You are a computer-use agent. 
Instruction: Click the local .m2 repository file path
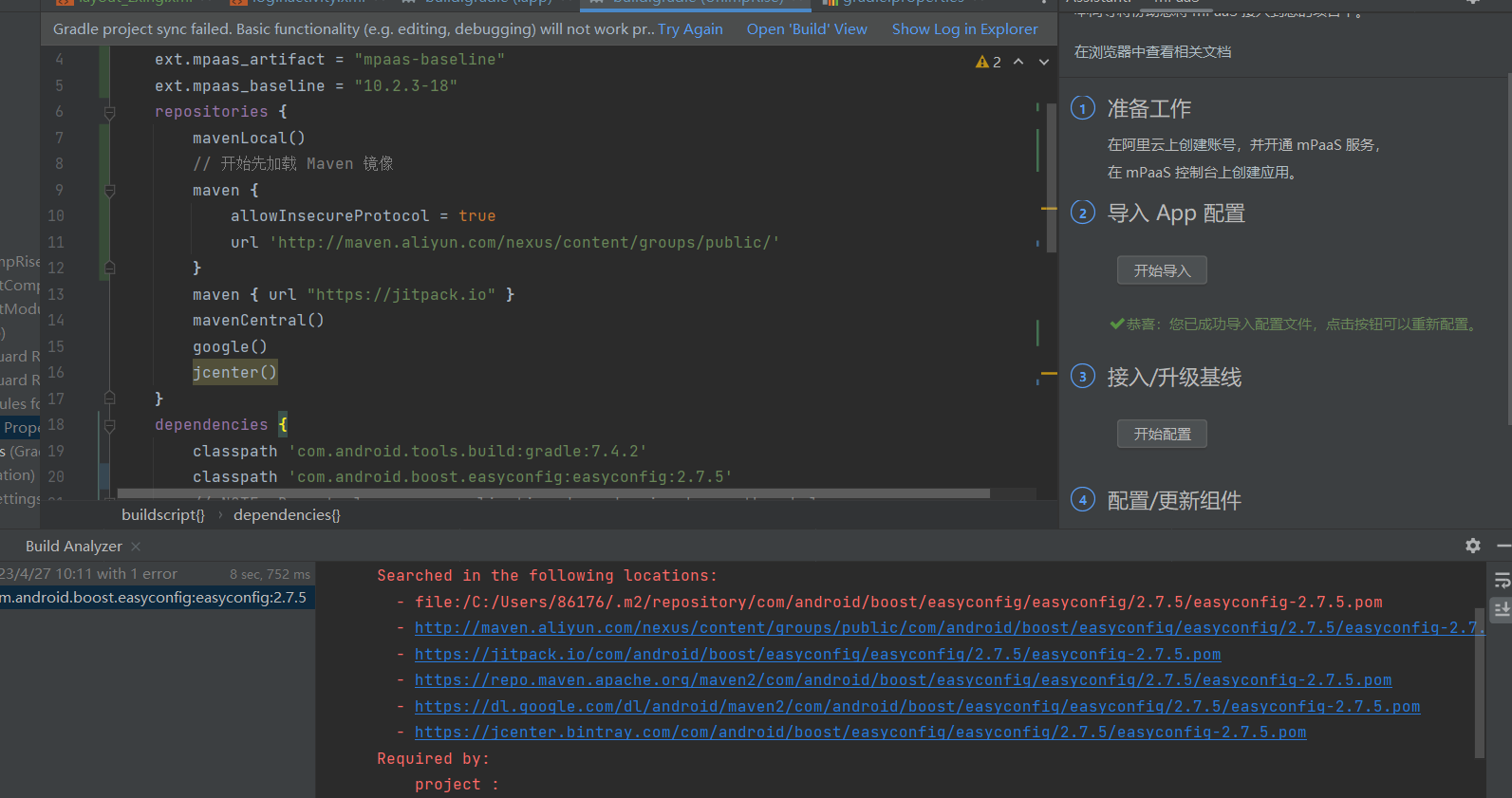click(898, 603)
